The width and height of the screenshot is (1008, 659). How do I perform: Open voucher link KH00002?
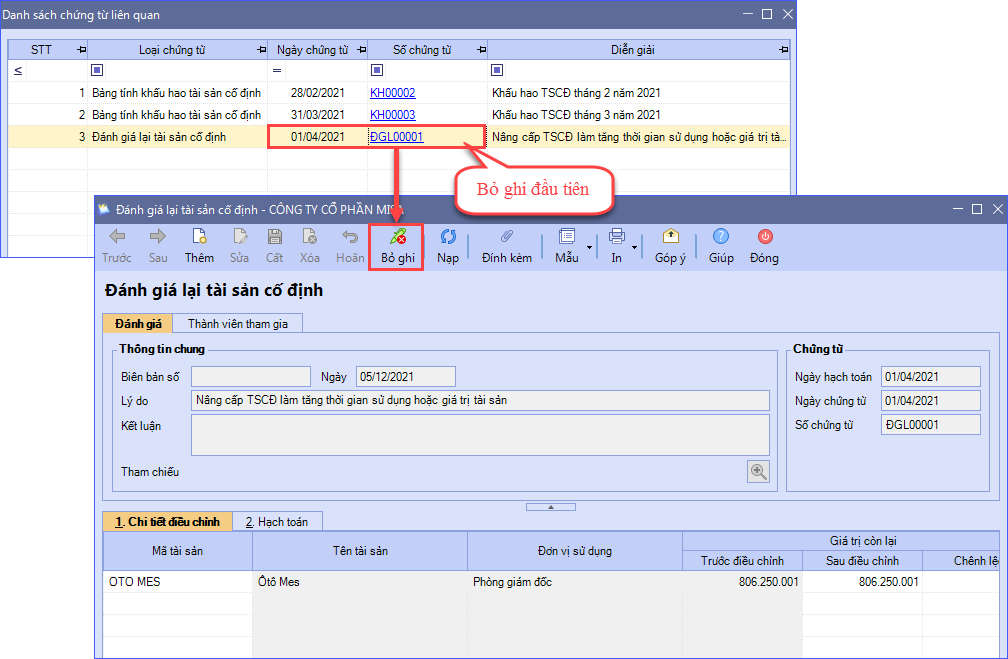pyautogui.click(x=392, y=93)
